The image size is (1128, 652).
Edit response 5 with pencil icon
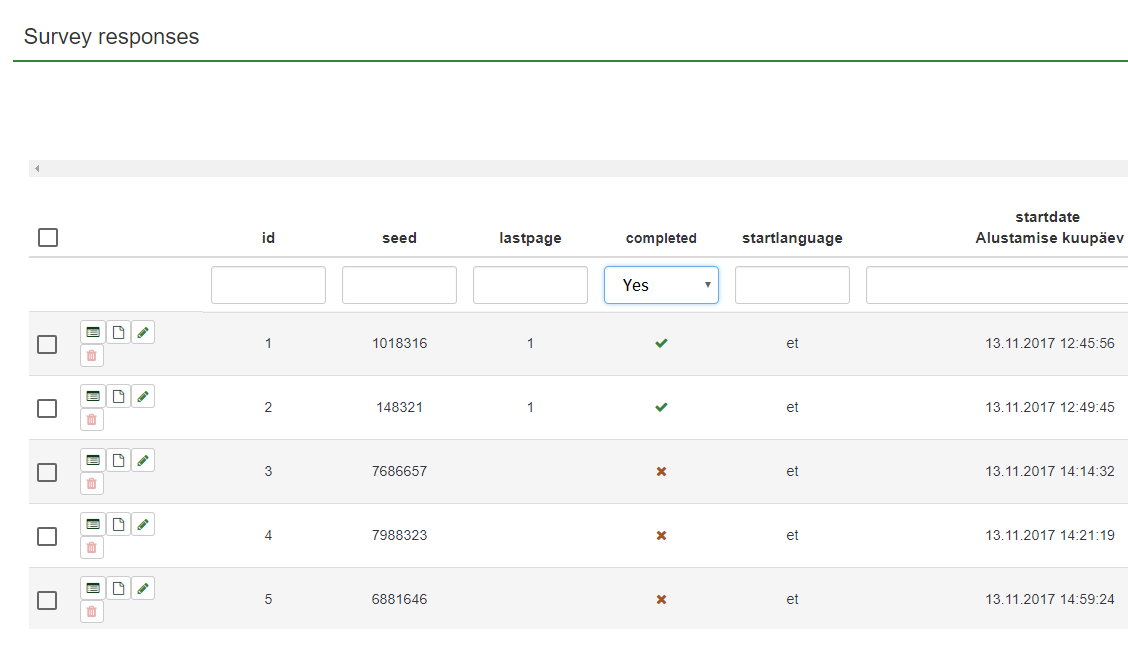tap(143, 589)
